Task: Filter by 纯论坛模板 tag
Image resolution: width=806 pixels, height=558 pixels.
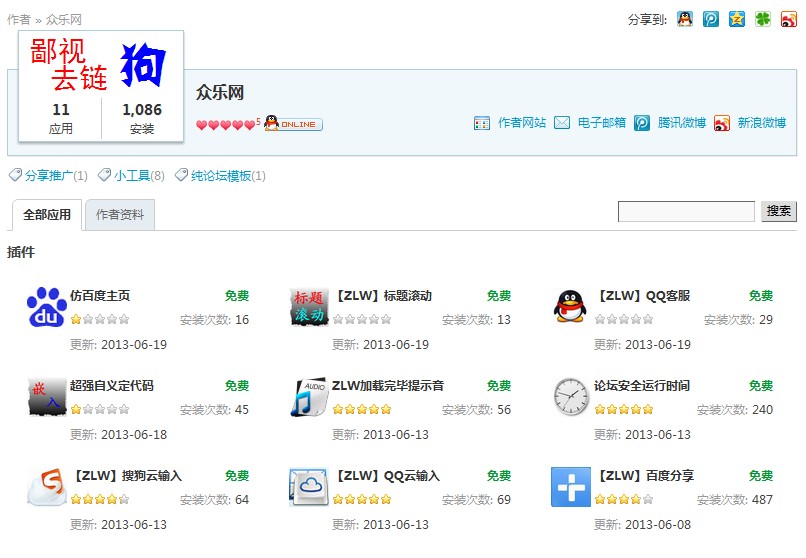Action: point(221,176)
